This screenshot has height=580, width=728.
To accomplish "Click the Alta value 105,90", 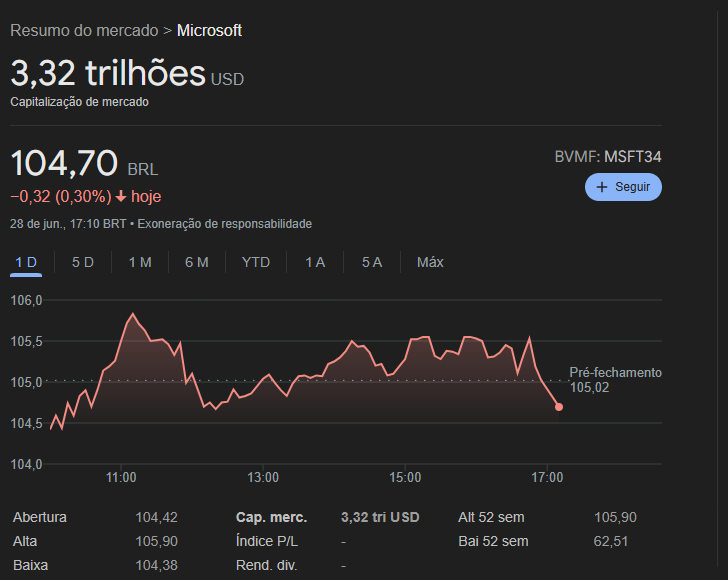I will [156, 541].
